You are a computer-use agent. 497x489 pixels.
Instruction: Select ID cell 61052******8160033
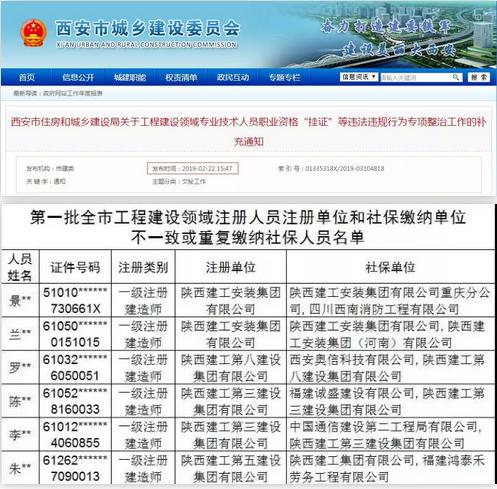pos(75,401)
